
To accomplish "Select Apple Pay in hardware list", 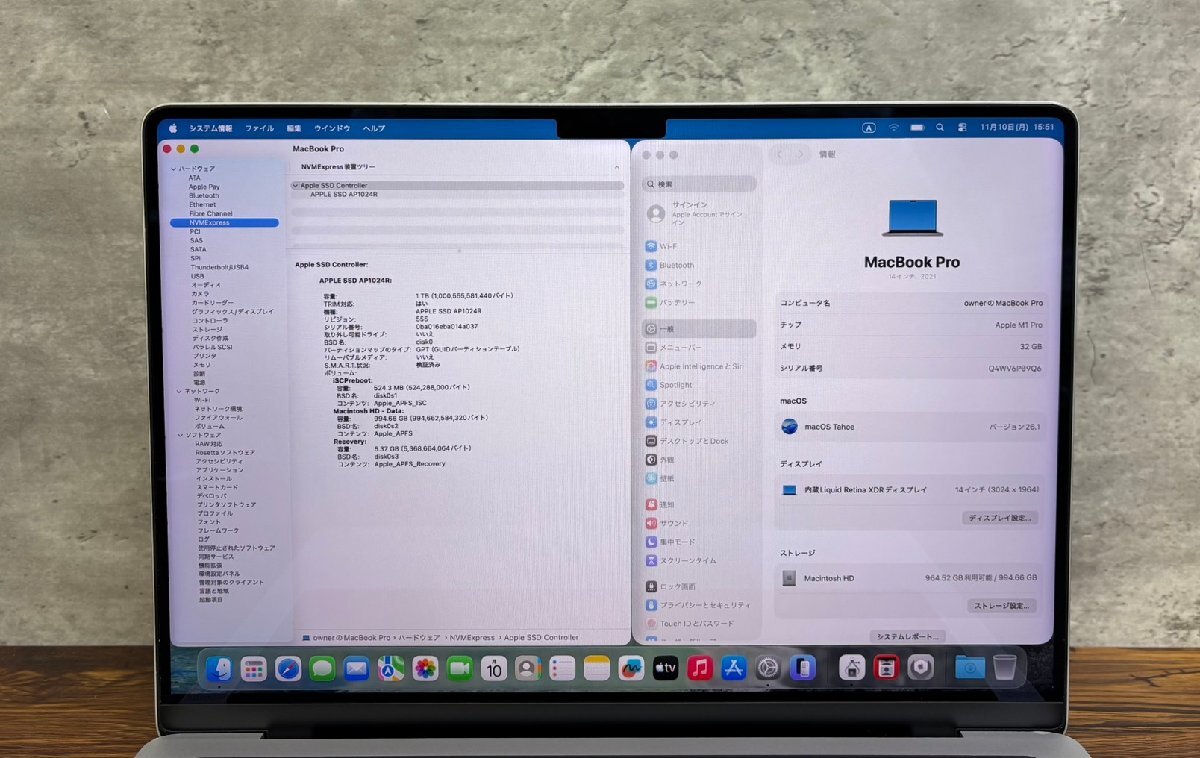I will pyautogui.click(x=204, y=186).
